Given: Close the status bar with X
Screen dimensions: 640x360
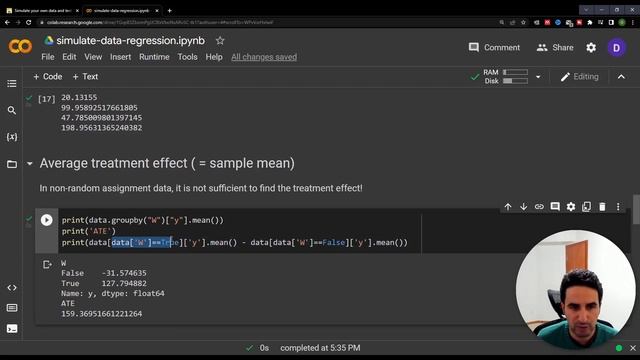Looking at the screenshot, I should click(x=632, y=348).
